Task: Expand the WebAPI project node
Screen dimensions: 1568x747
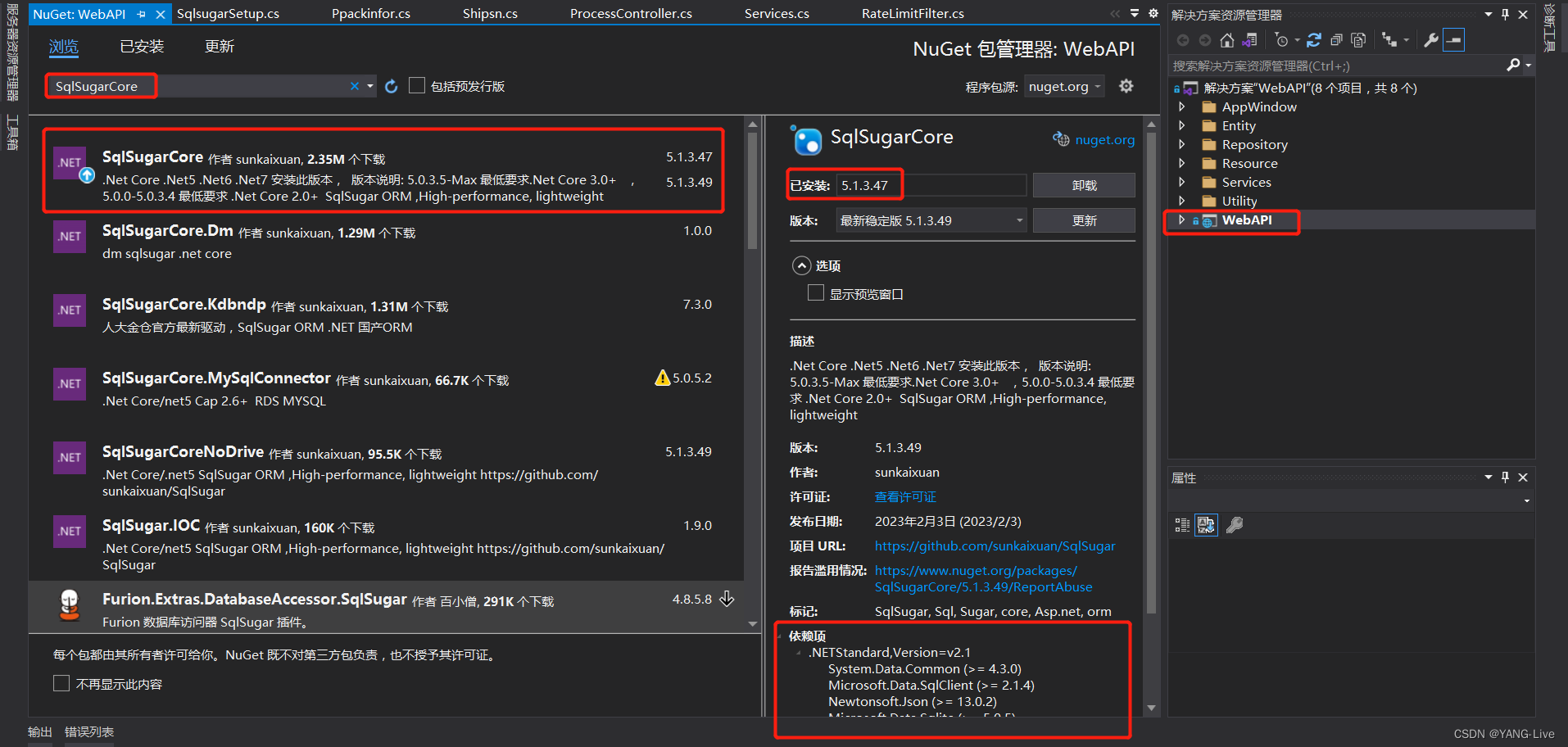Action: pos(1181,220)
